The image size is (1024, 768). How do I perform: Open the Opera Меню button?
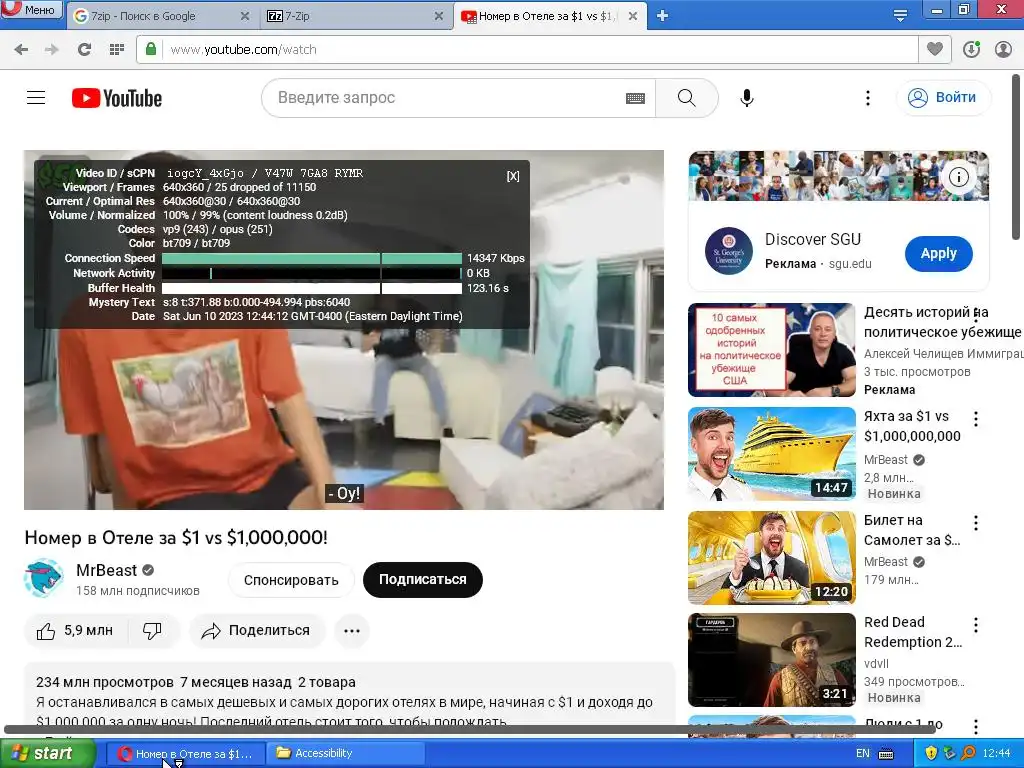click(x=31, y=9)
